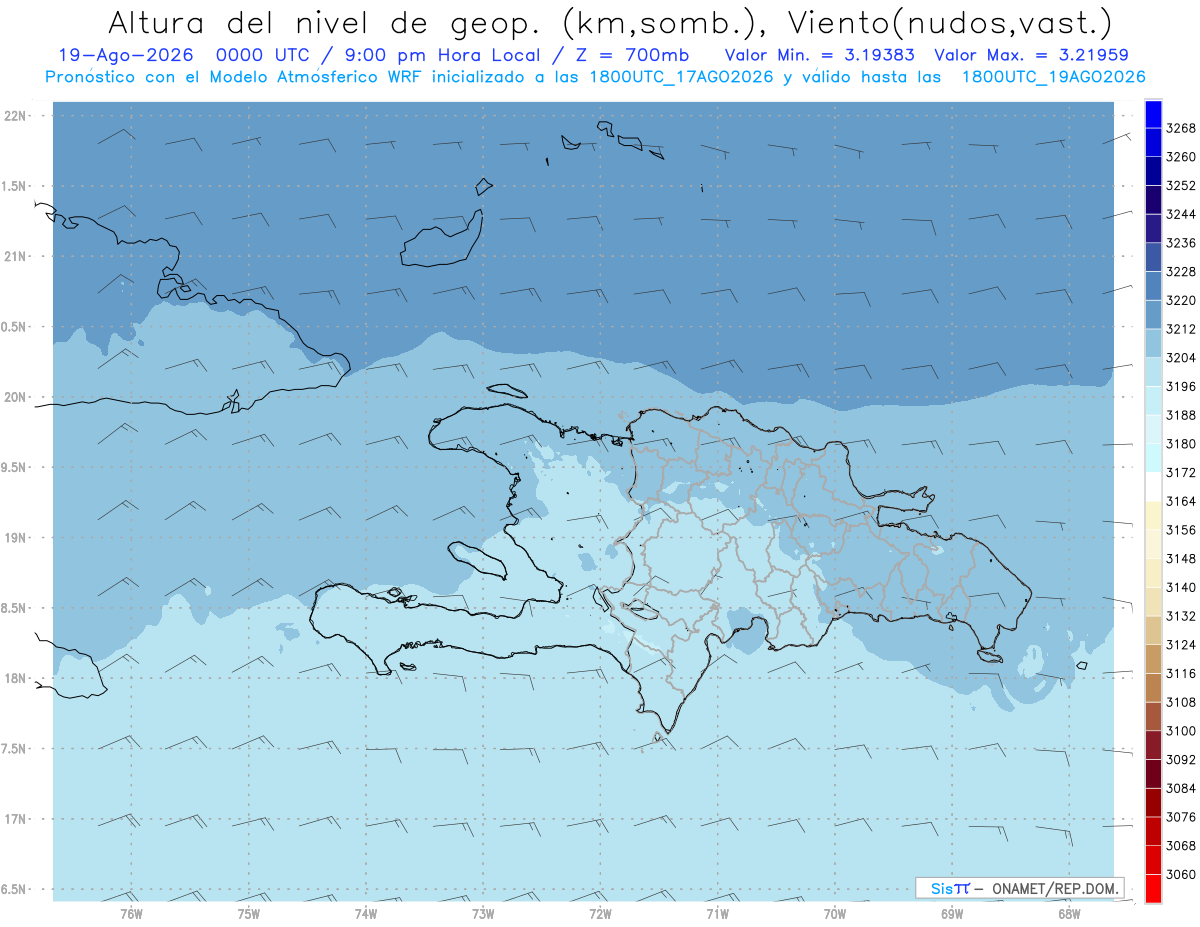The image size is (1200, 927).
Task: Click the '3108' legend value
Action: click(x=1180, y=702)
